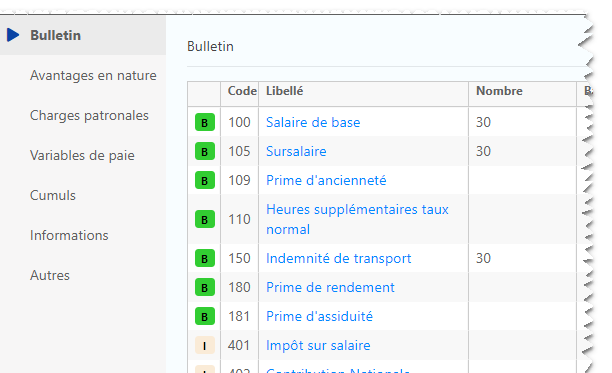Click the green B badge for Salaire de base

205,122
